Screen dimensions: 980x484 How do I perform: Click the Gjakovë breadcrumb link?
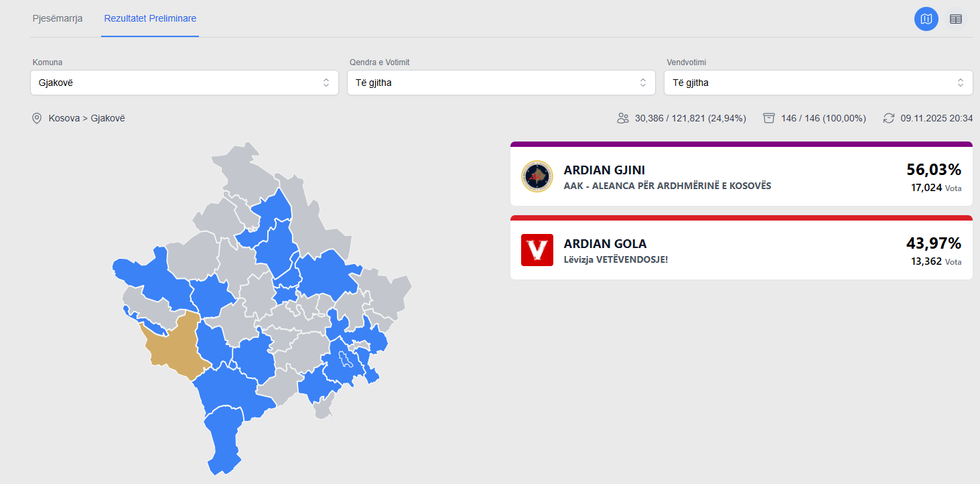tap(108, 118)
